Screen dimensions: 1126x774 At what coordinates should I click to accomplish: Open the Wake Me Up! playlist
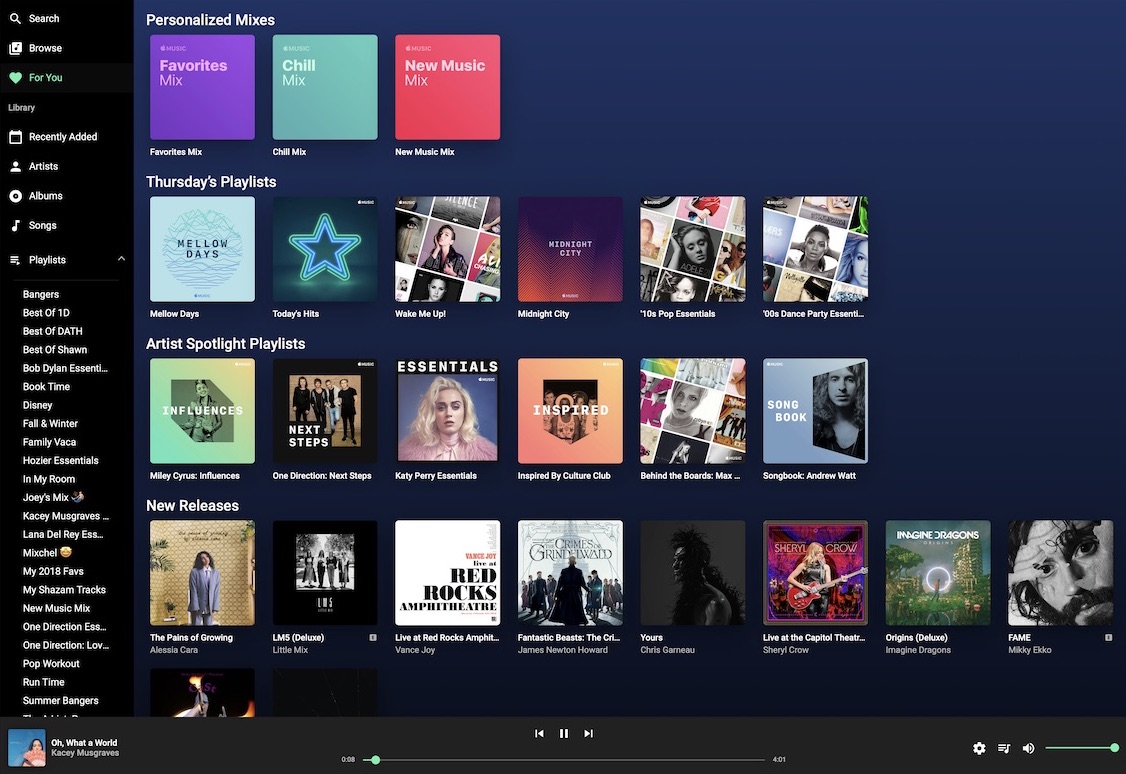(447, 249)
